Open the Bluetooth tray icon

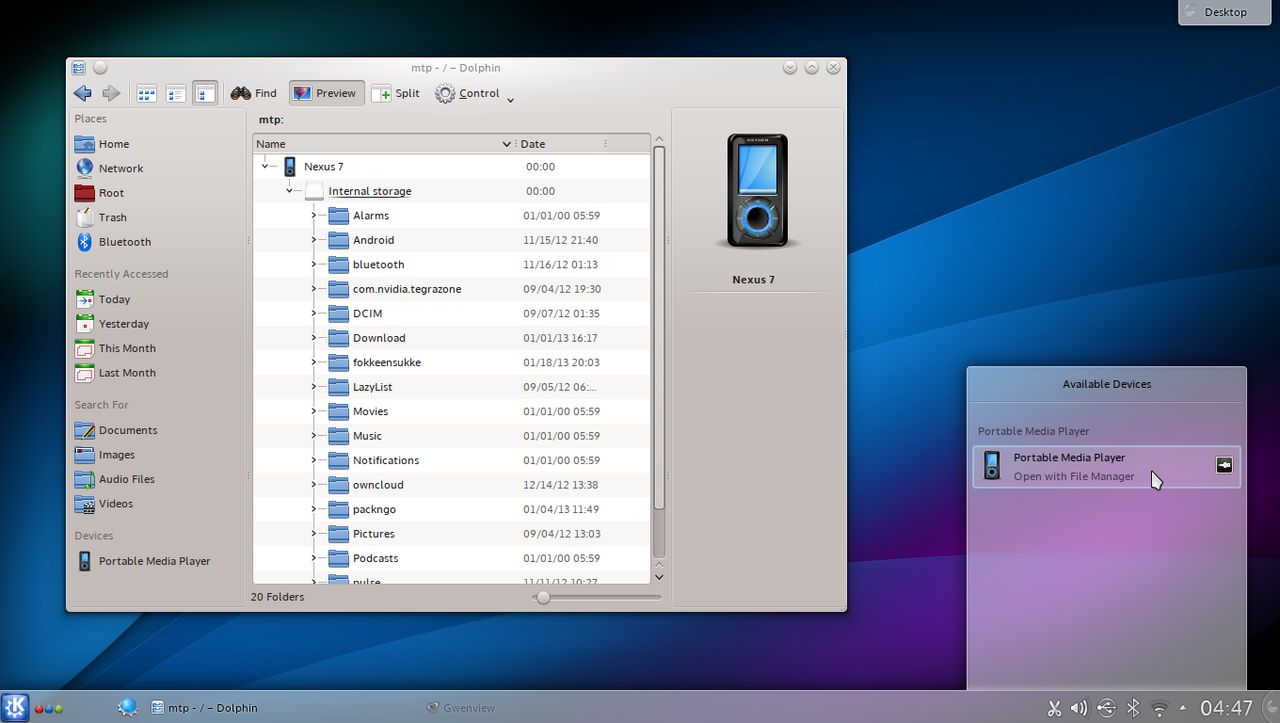click(1133, 708)
